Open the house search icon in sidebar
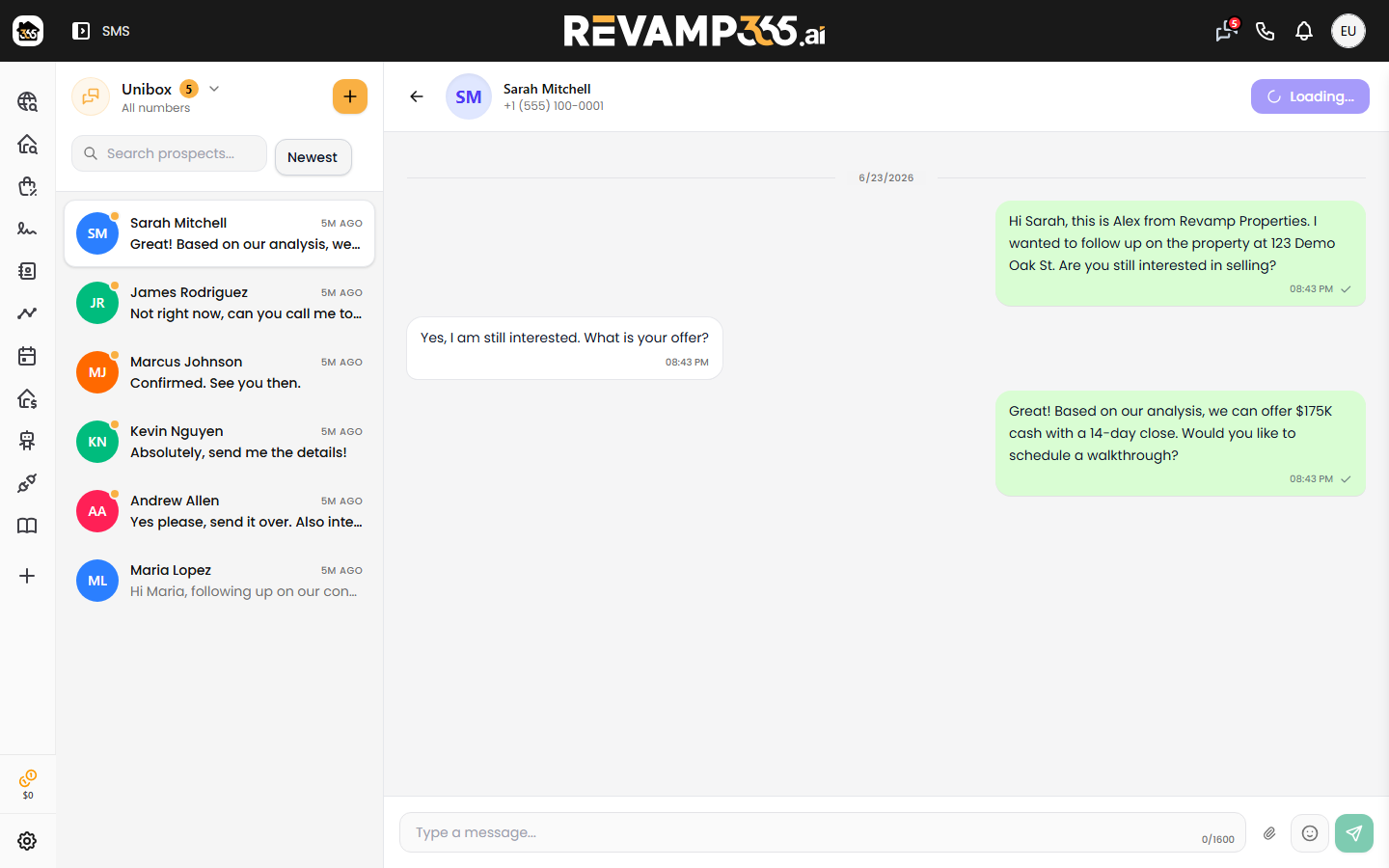The width and height of the screenshot is (1389, 868). [x=27, y=144]
